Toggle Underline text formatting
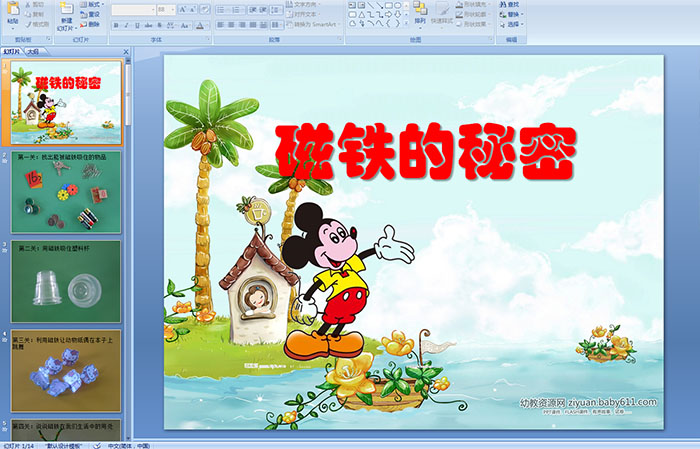 click(x=138, y=25)
